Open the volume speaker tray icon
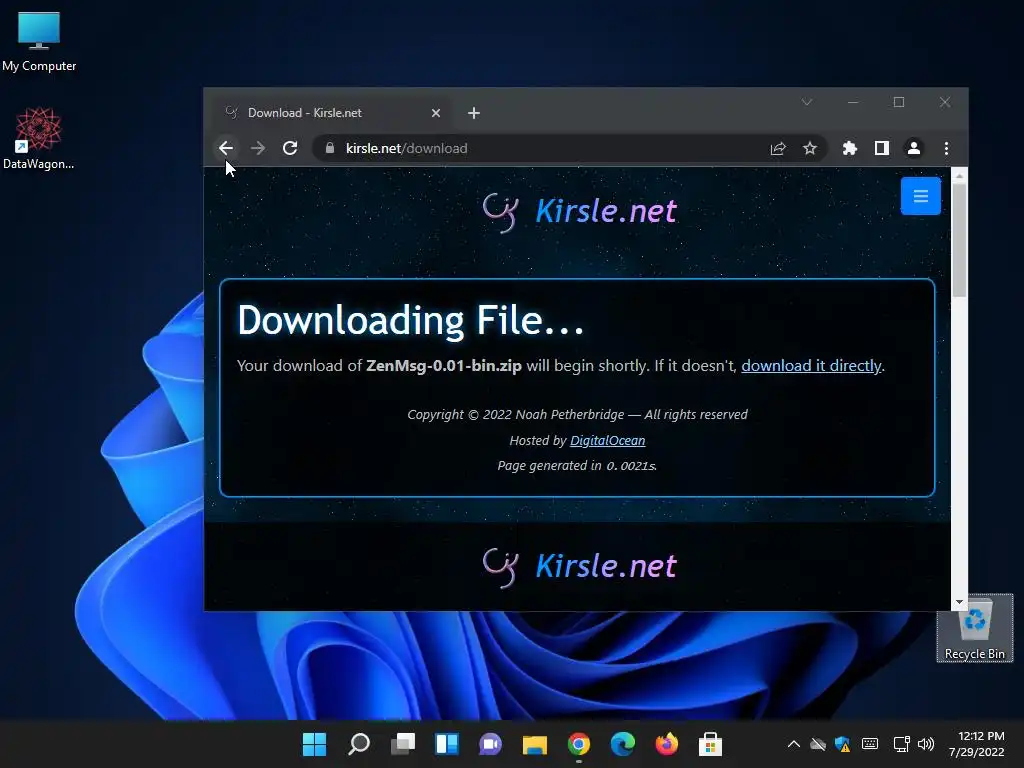Image resolution: width=1024 pixels, height=768 pixels. click(x=926, y=744)
